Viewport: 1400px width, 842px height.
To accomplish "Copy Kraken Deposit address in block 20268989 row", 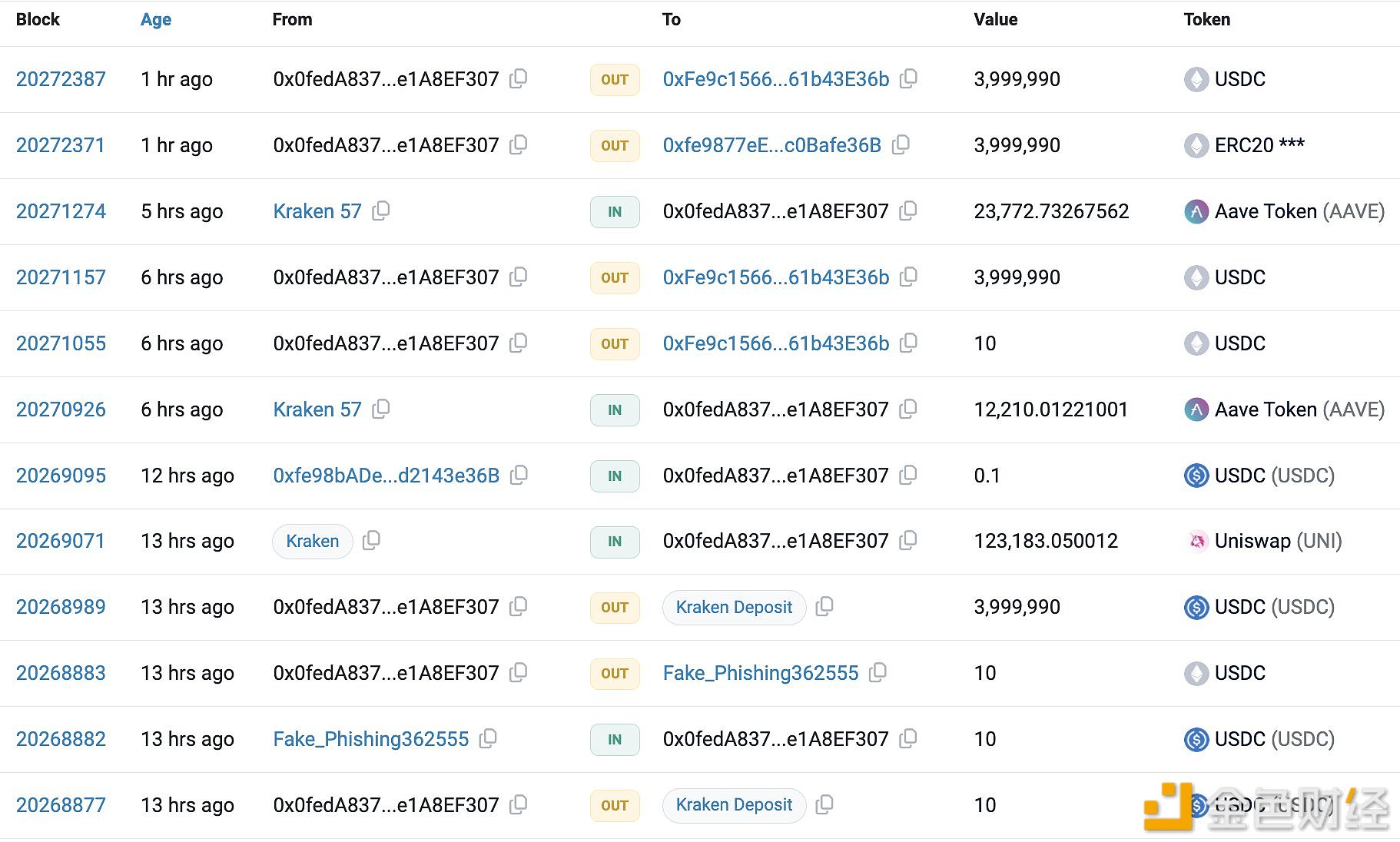I will (824, 606).
